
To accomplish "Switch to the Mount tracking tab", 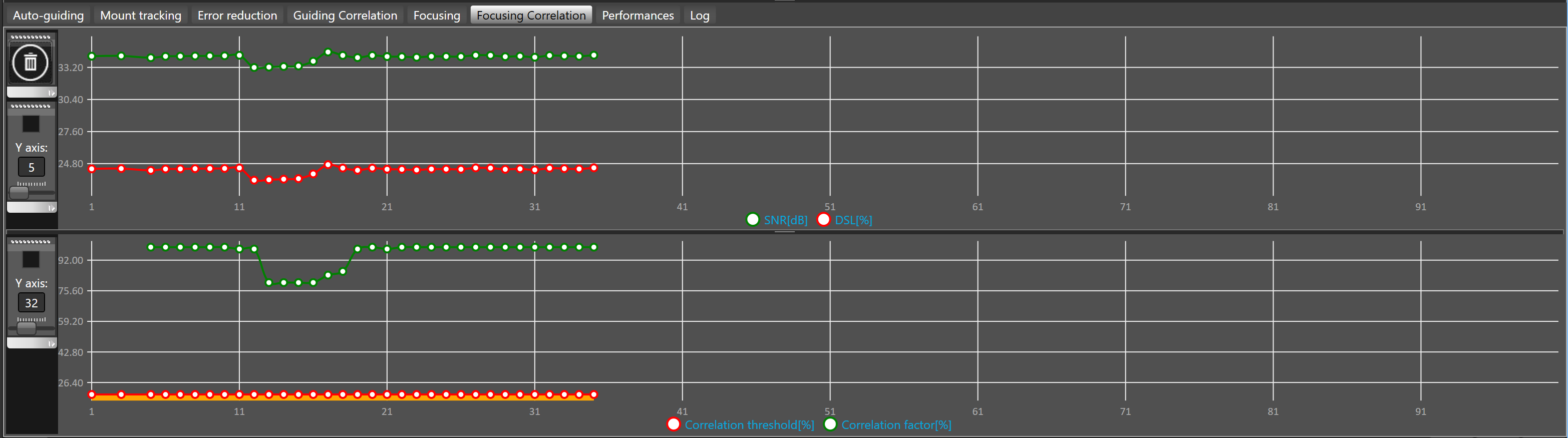I will [141, 15].
